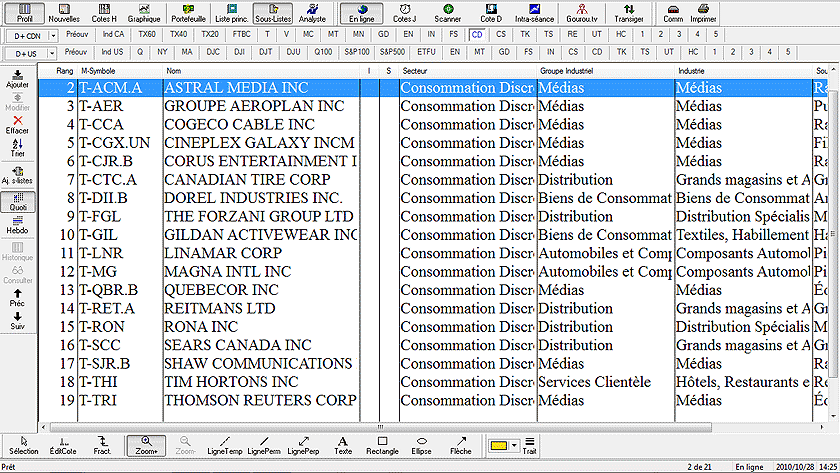Select the Fract. tool

[x=102, y=446]
